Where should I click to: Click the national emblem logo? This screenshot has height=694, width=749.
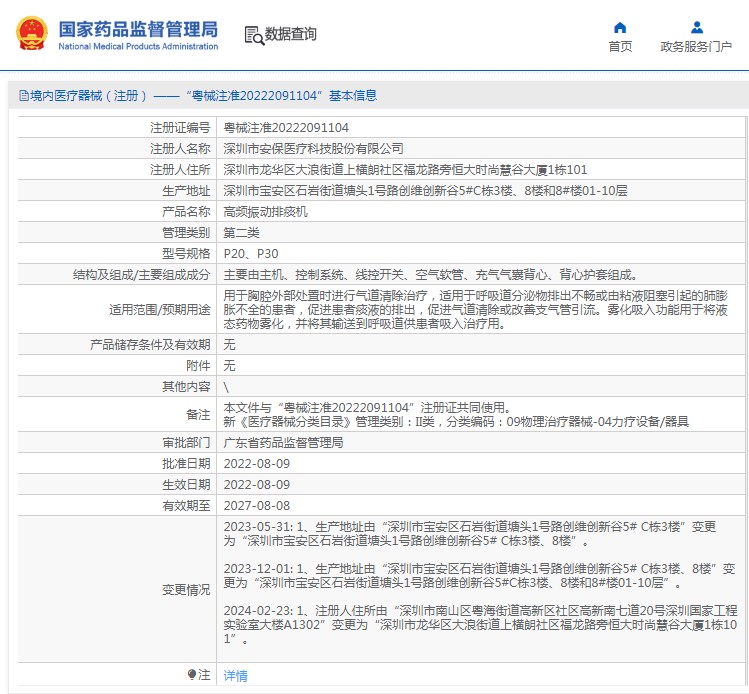click(32, 33)
